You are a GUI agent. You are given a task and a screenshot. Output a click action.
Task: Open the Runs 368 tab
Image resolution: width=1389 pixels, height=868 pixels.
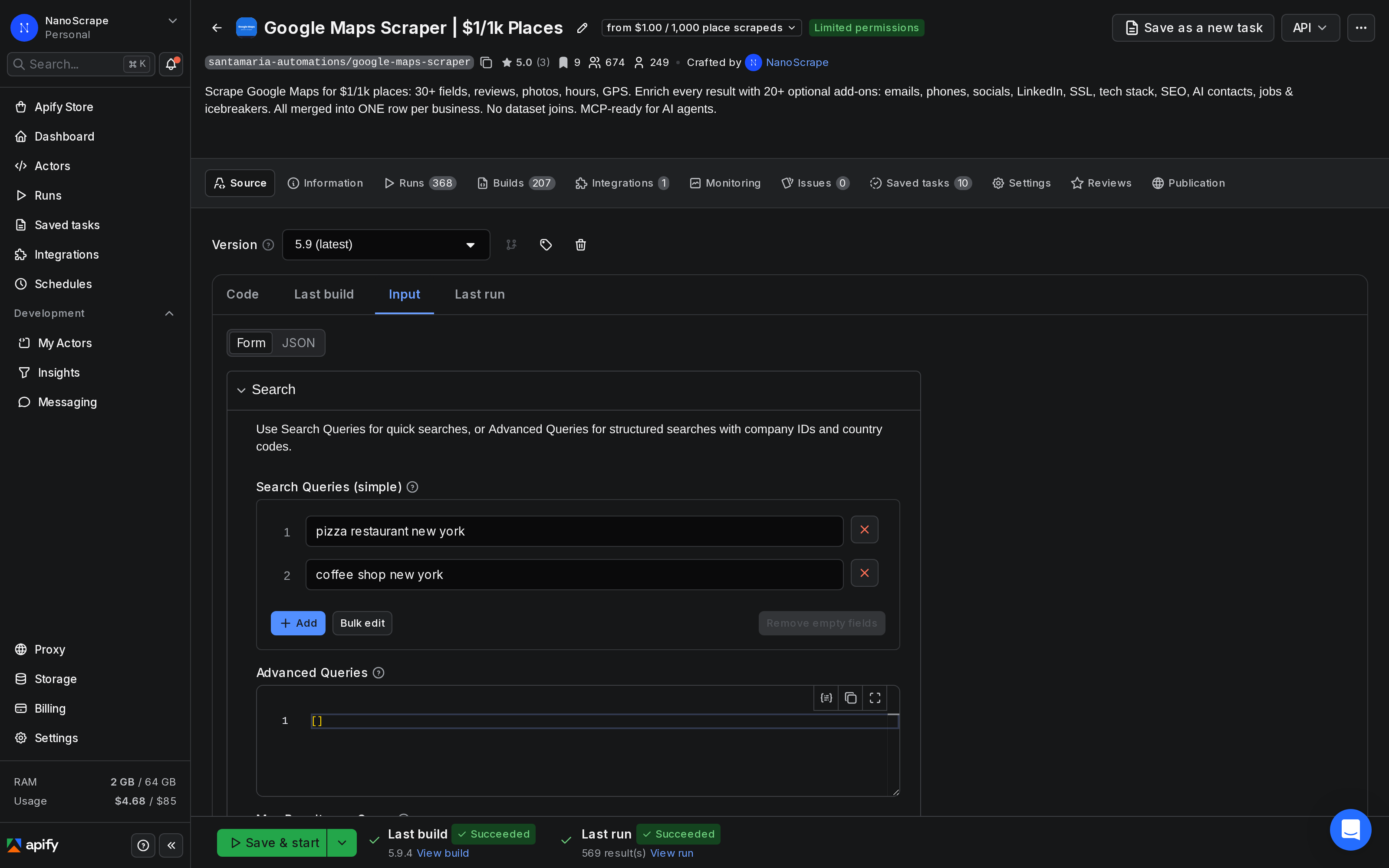coord(420,183)
